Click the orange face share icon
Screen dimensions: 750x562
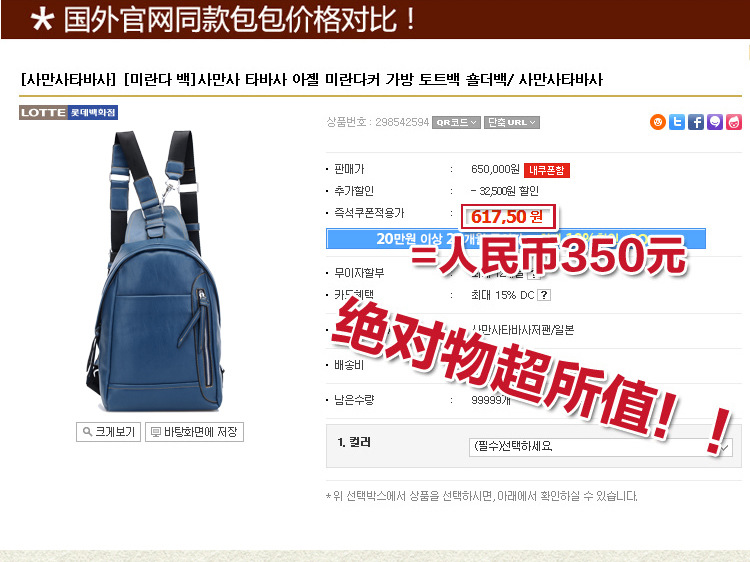click(x=658, y=122)
